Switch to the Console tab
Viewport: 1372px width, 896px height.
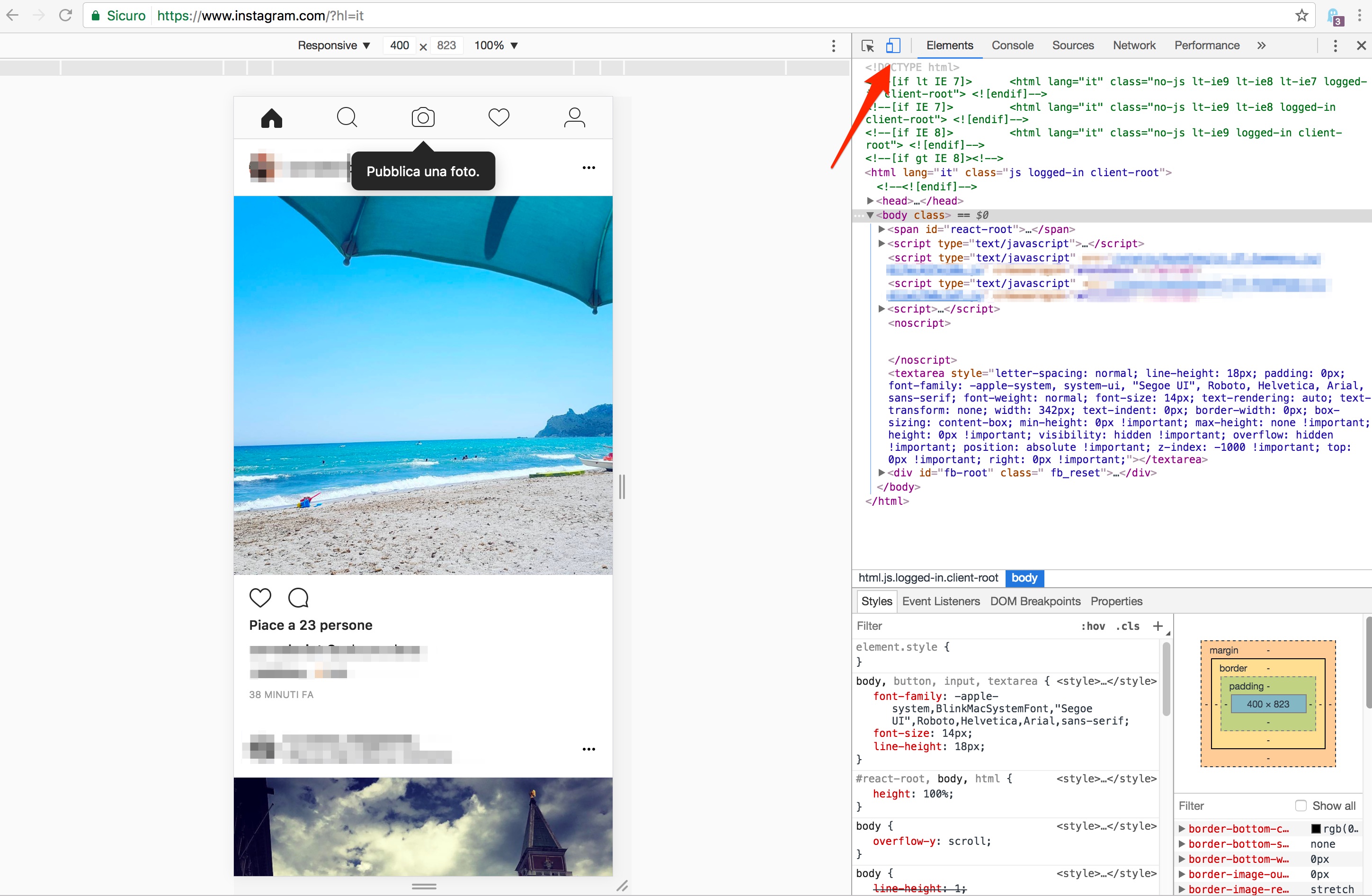(1012, 45)
